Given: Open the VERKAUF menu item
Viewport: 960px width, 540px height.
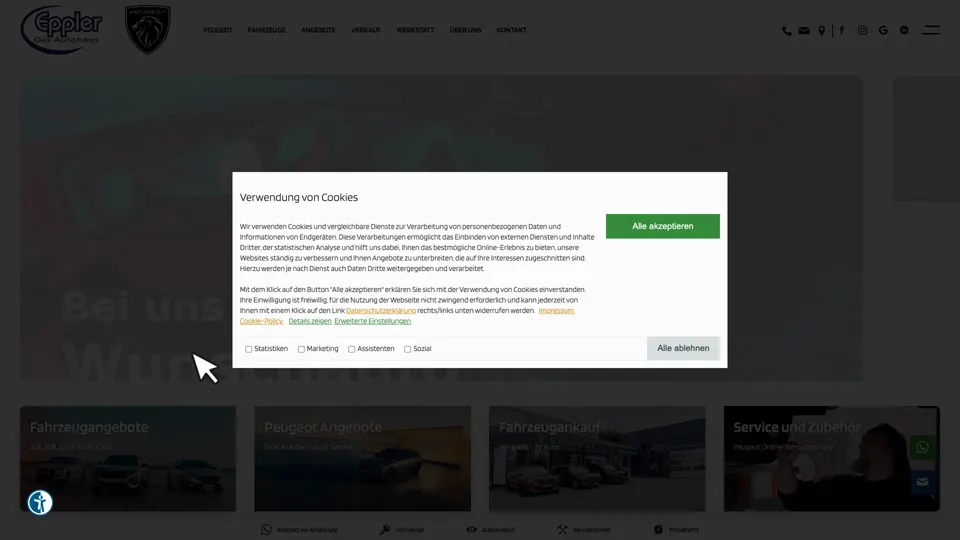Looking at the screenshot, I should pyautogui.click(x=366, y=30).
